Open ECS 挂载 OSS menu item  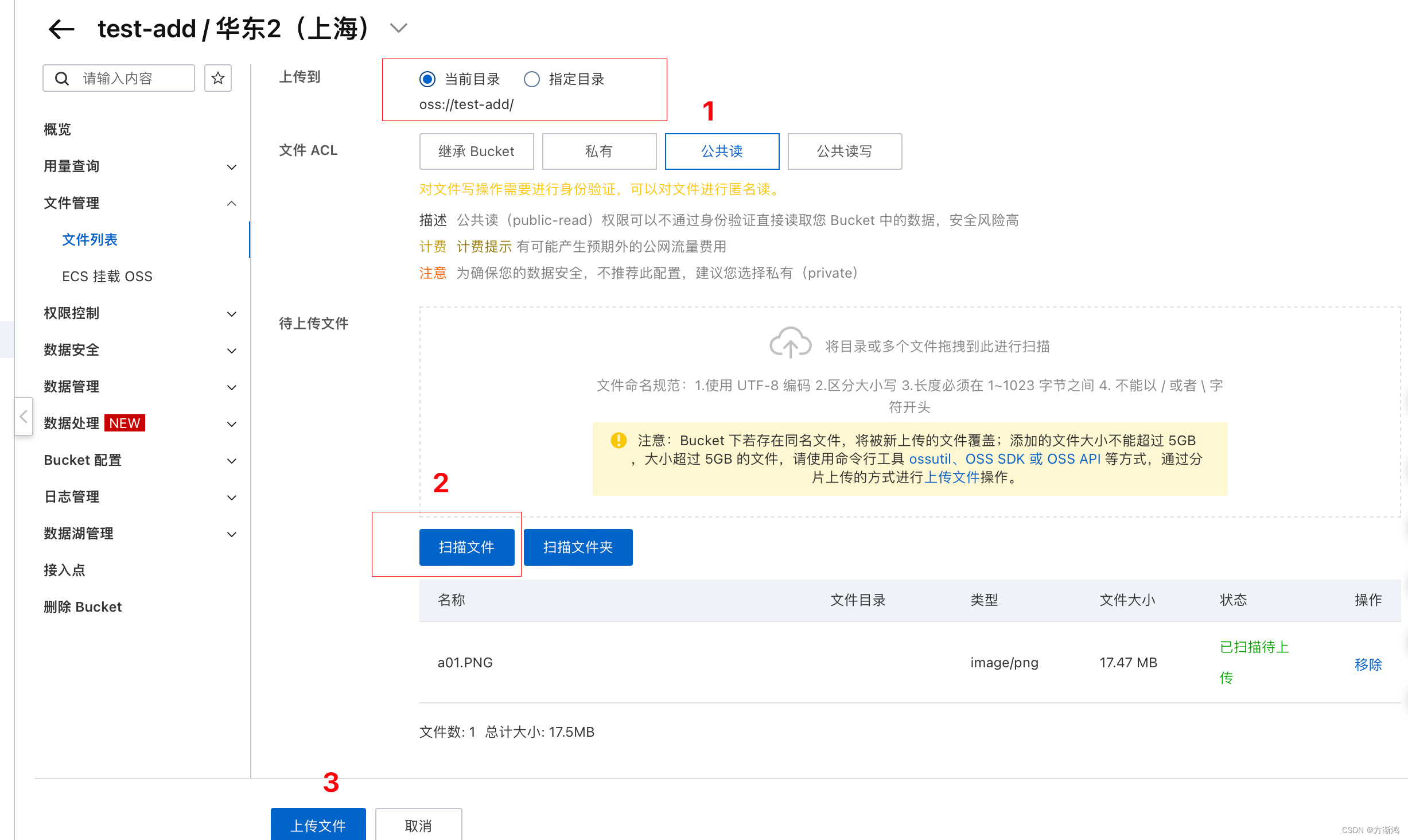point(107,277)
